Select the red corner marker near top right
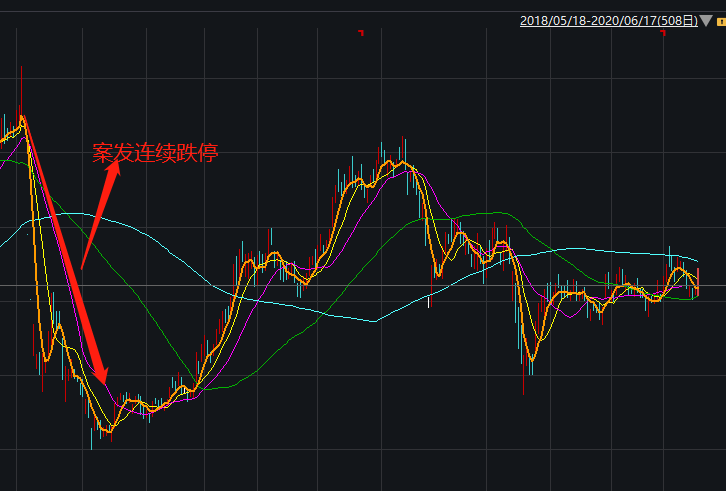Viewport: 726px width, 491px height. click(x=662, y=34)
